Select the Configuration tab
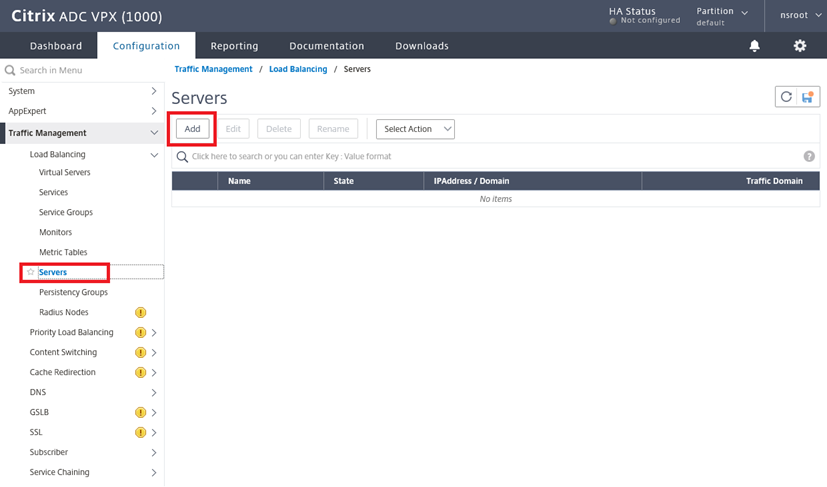Viewport: 827px width, 487px height. click(x=146, y=46)
